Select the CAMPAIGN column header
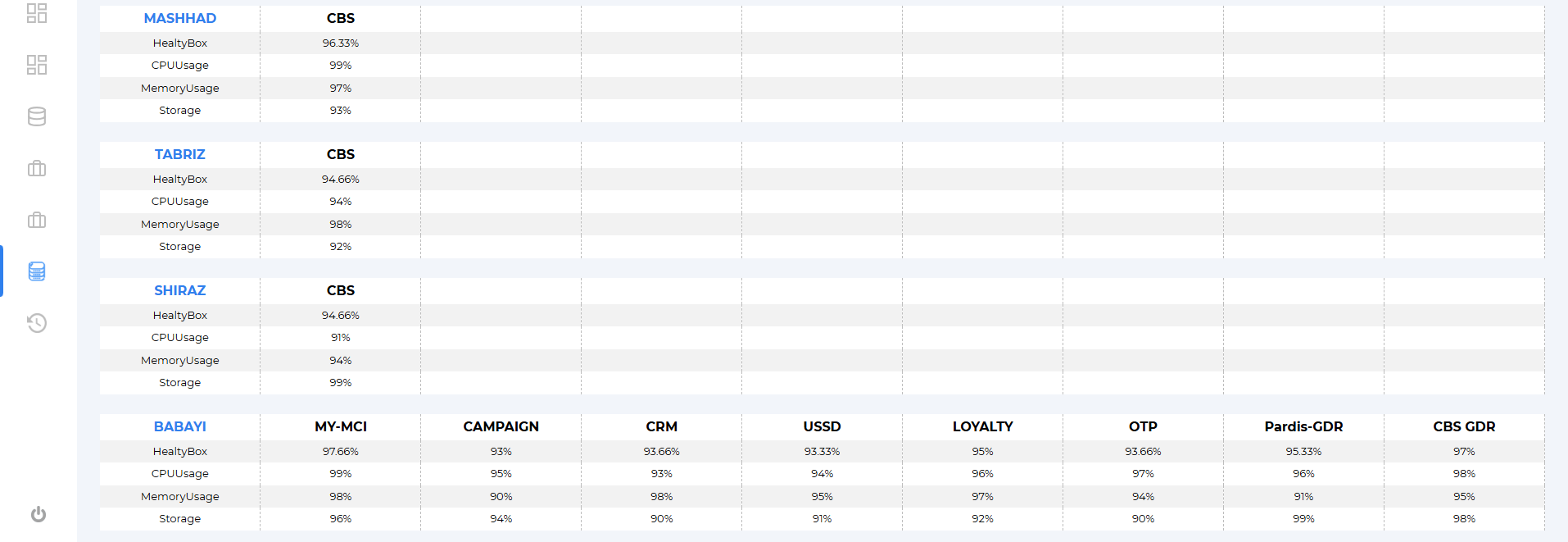 click(501, 426)
